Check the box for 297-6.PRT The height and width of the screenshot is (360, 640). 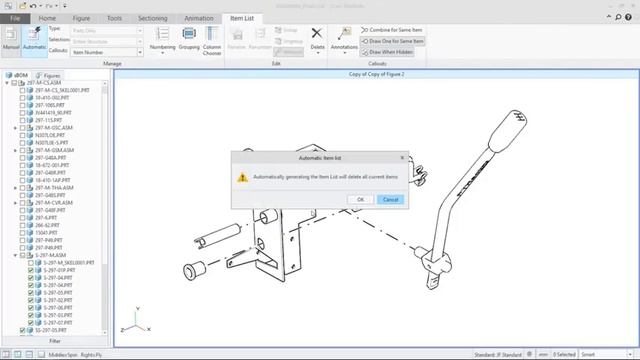pyautogui.click(x=22, y=218)
